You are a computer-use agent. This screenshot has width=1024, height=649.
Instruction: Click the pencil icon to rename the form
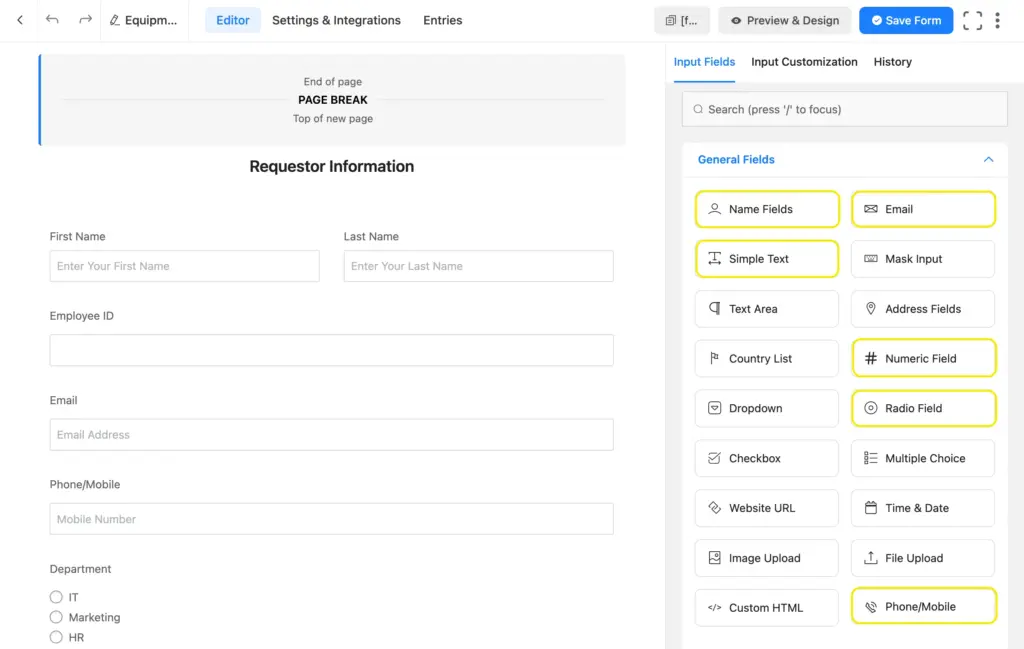tap(114, 20)
